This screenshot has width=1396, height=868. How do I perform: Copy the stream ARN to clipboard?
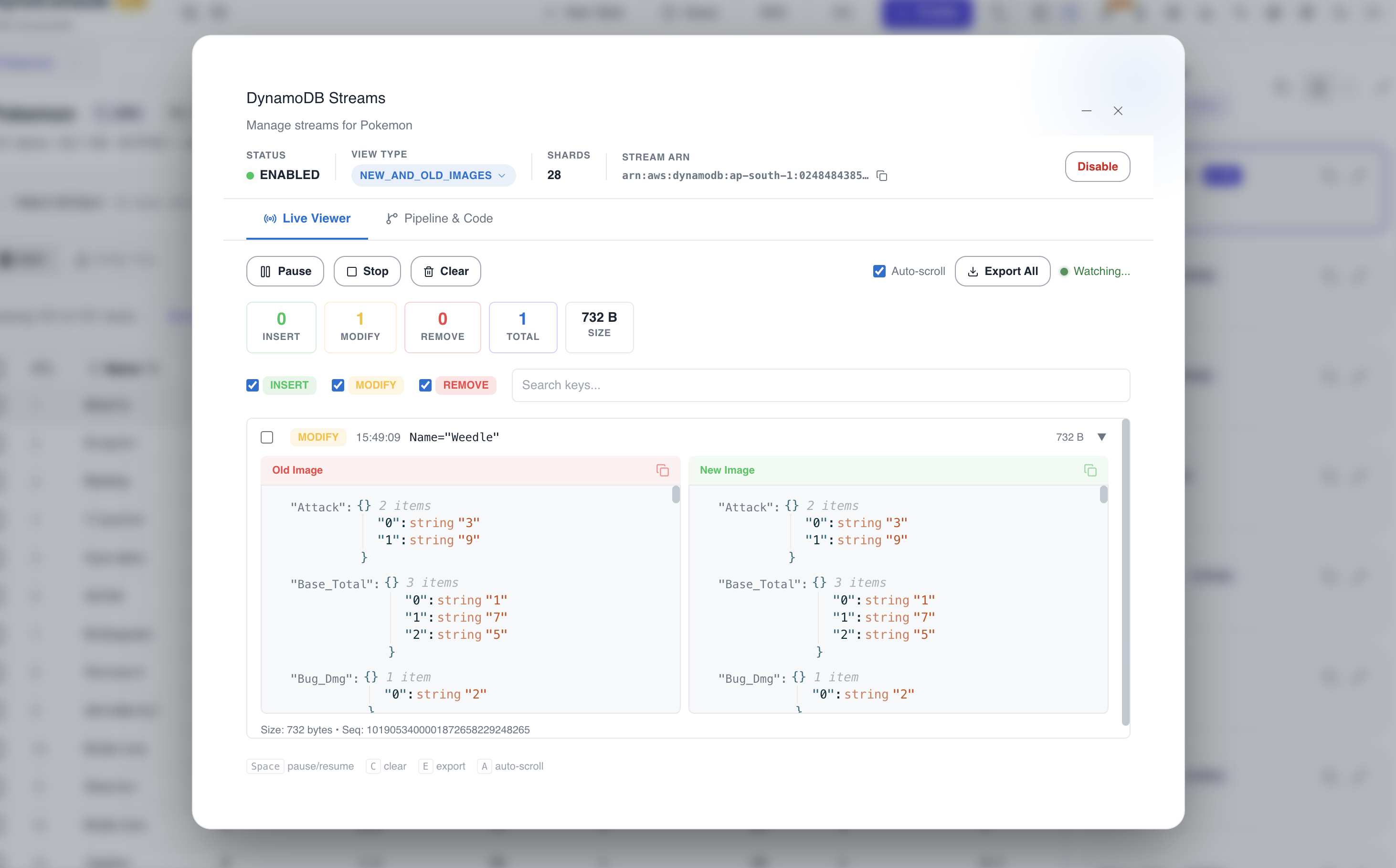tap(882, 176)
